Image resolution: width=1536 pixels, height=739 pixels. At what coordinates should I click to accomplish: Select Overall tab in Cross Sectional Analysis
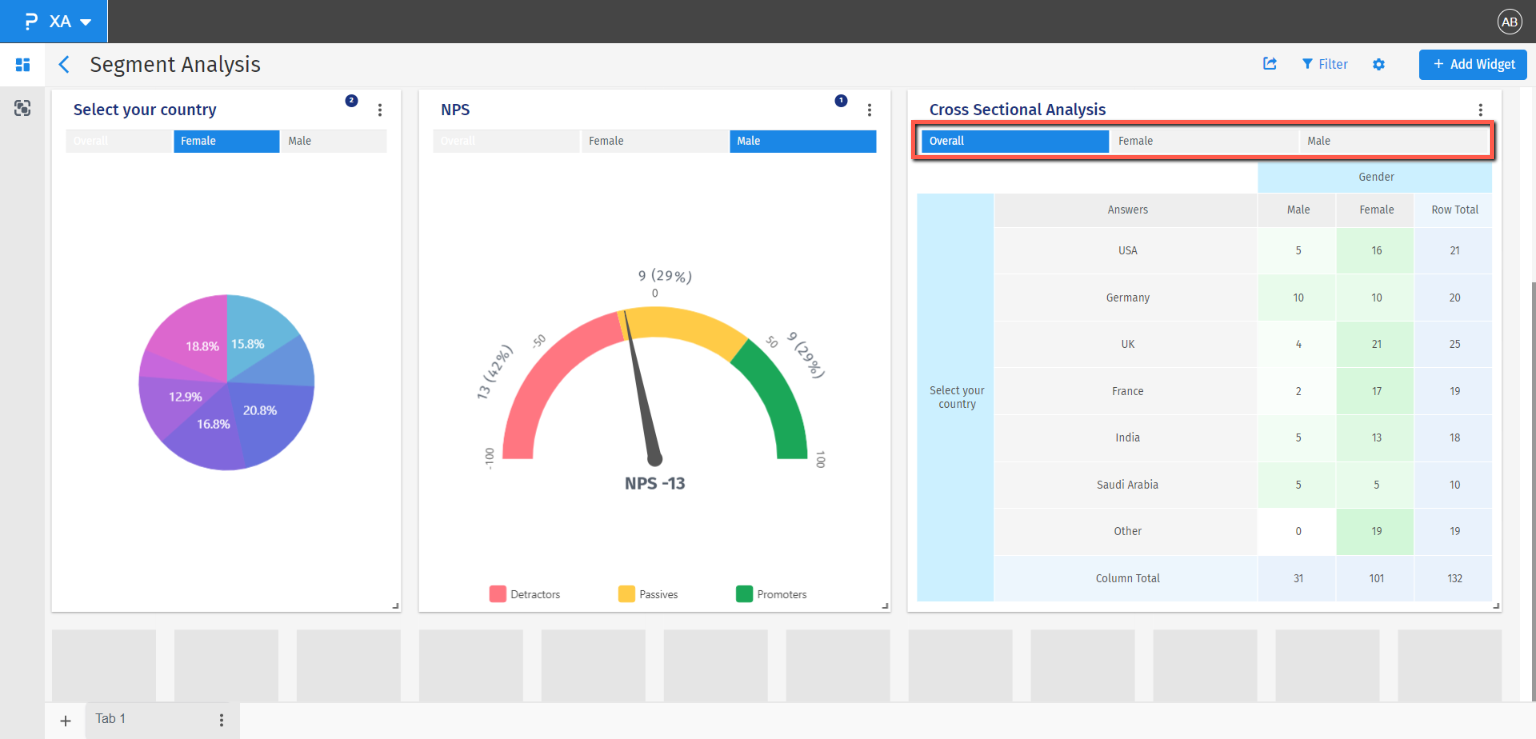point(1015,141)
